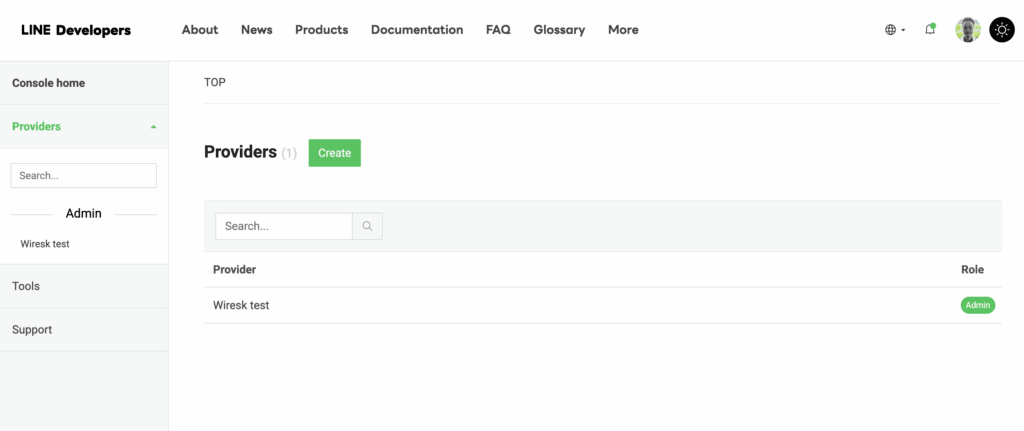Expand the Tools sidebar item
This screenshot has width=1024, height=431.
coord(27,286)
